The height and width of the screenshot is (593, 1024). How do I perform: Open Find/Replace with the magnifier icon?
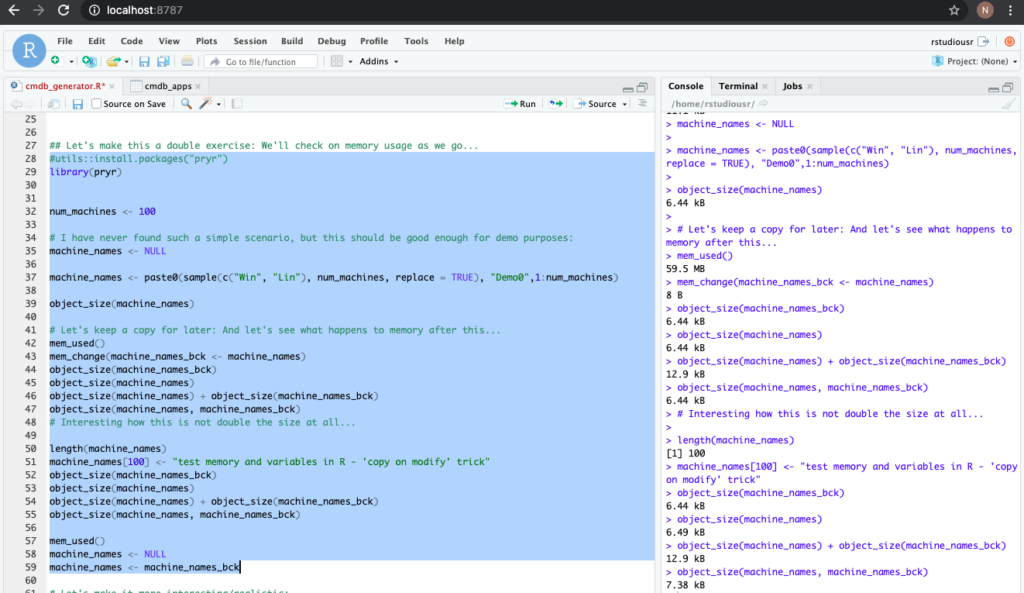[x=186, y=103]
